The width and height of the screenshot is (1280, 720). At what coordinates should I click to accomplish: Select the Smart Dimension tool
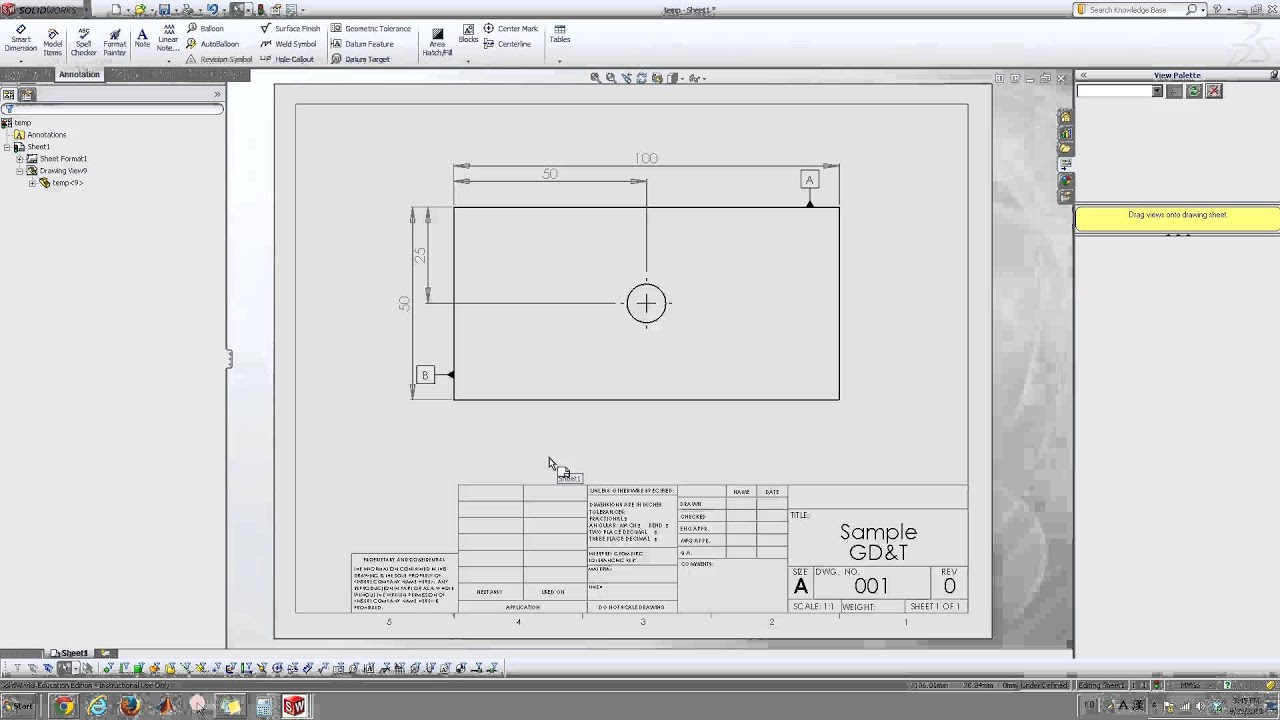(x=20, y=40)
